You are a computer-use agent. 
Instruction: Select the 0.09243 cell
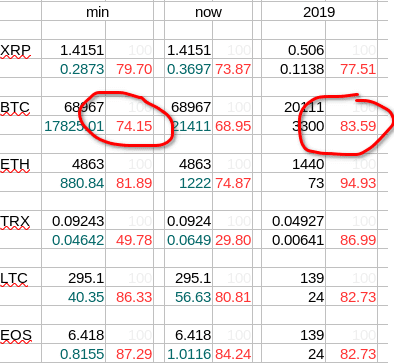tap(74, 221)
